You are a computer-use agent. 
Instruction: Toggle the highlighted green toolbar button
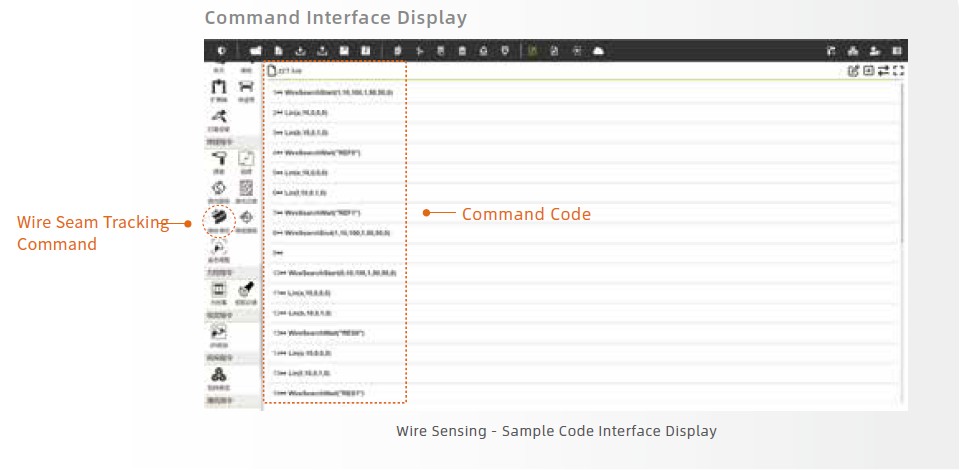point(532,50)
